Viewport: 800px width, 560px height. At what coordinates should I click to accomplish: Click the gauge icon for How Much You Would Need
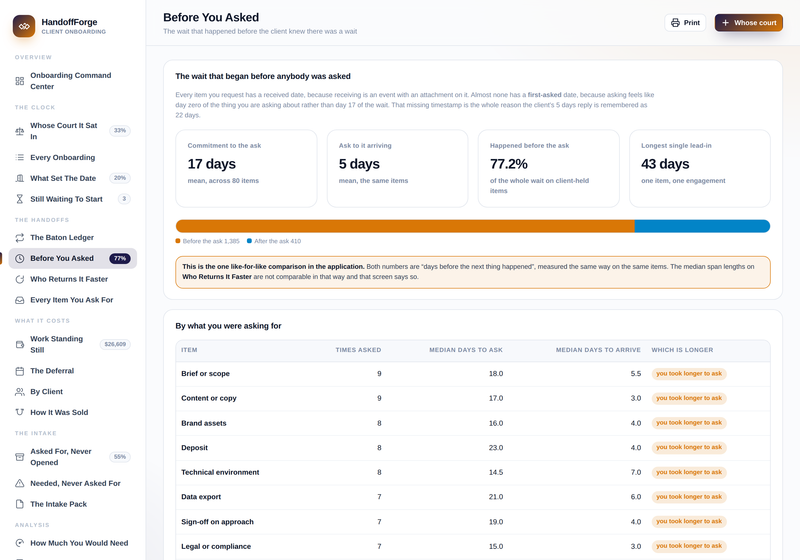pos(19,543)
